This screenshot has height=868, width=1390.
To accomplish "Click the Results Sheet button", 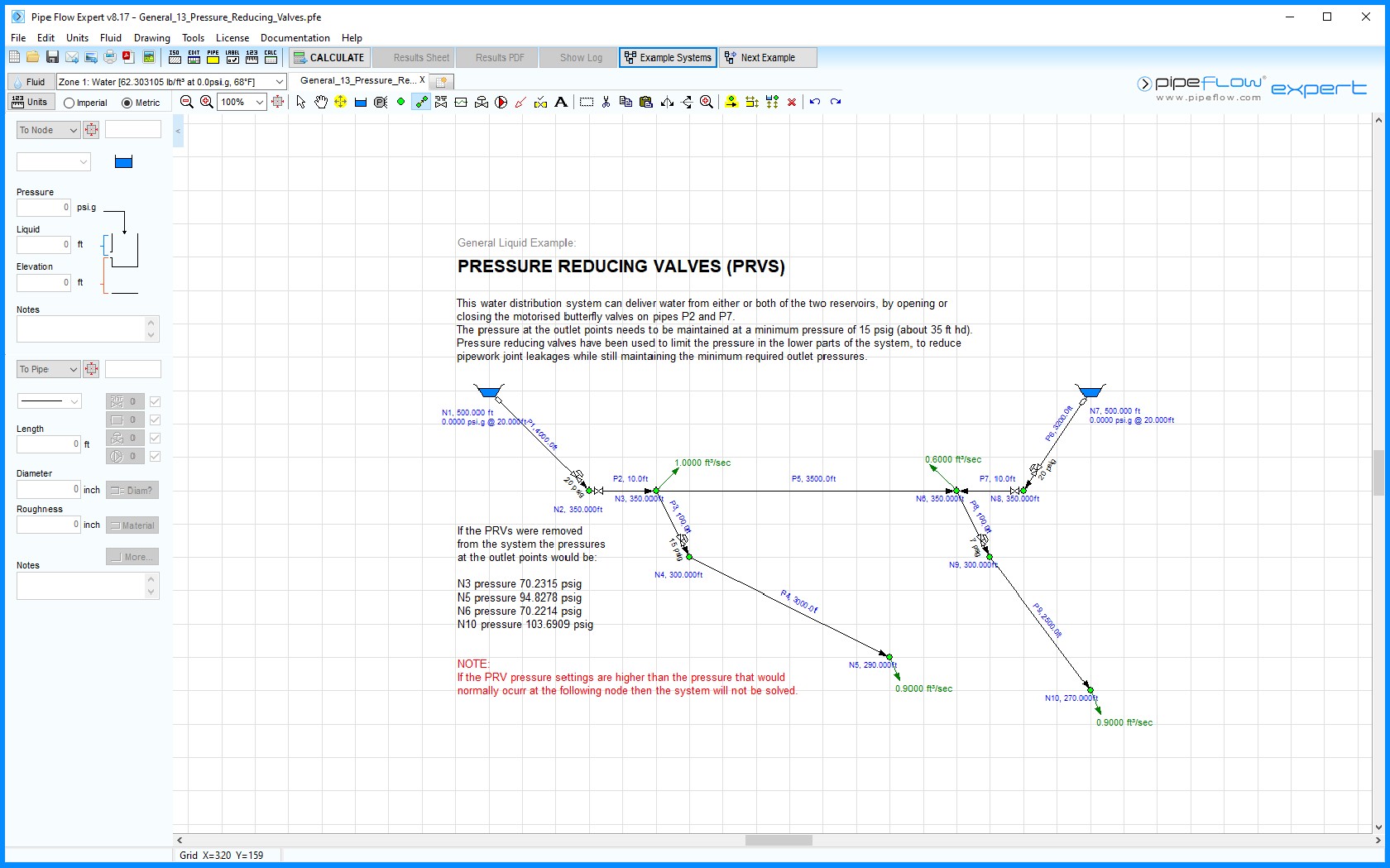I will 412,58.
